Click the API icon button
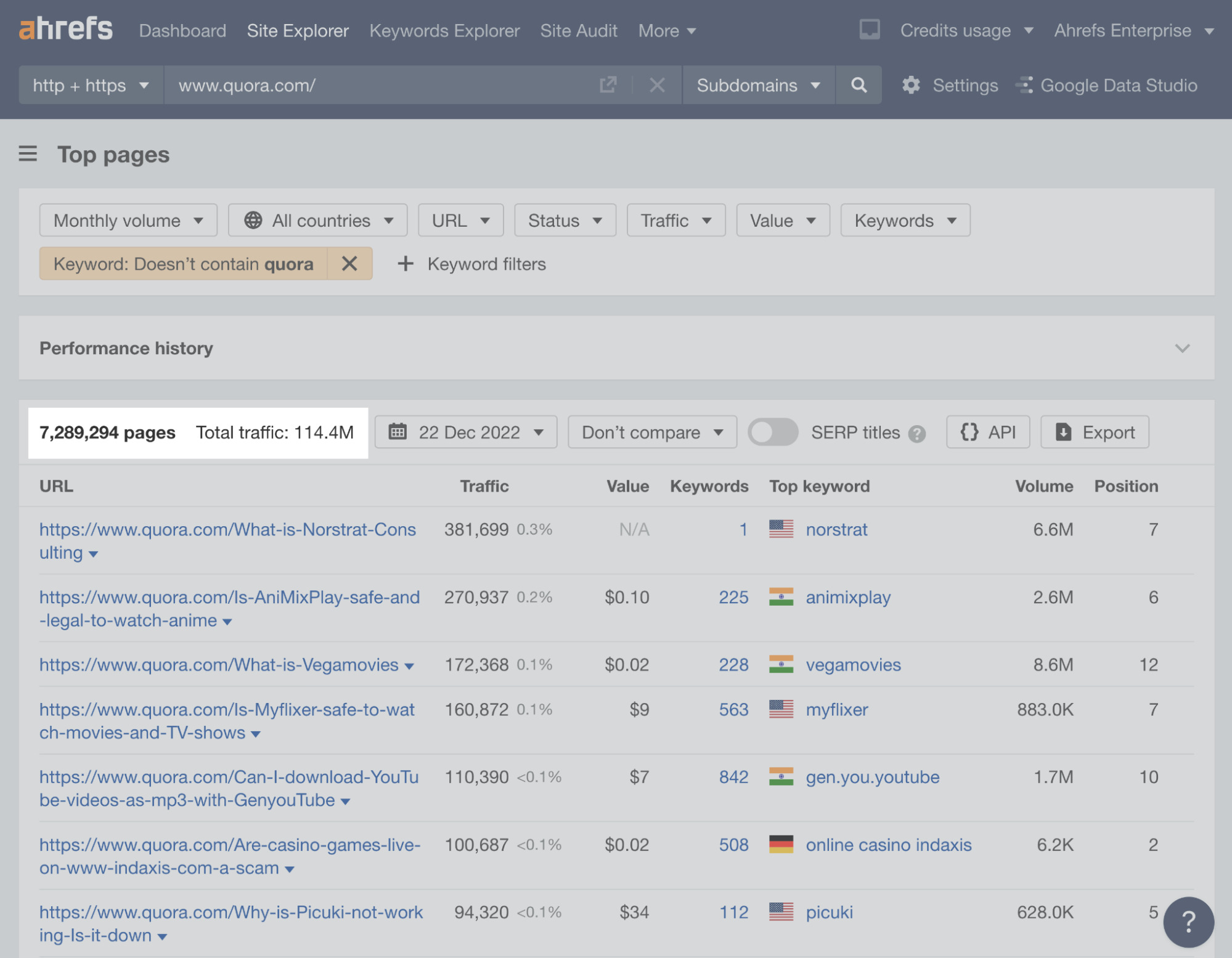This screenshot has width=1232, height=958. tap(988, 432)
